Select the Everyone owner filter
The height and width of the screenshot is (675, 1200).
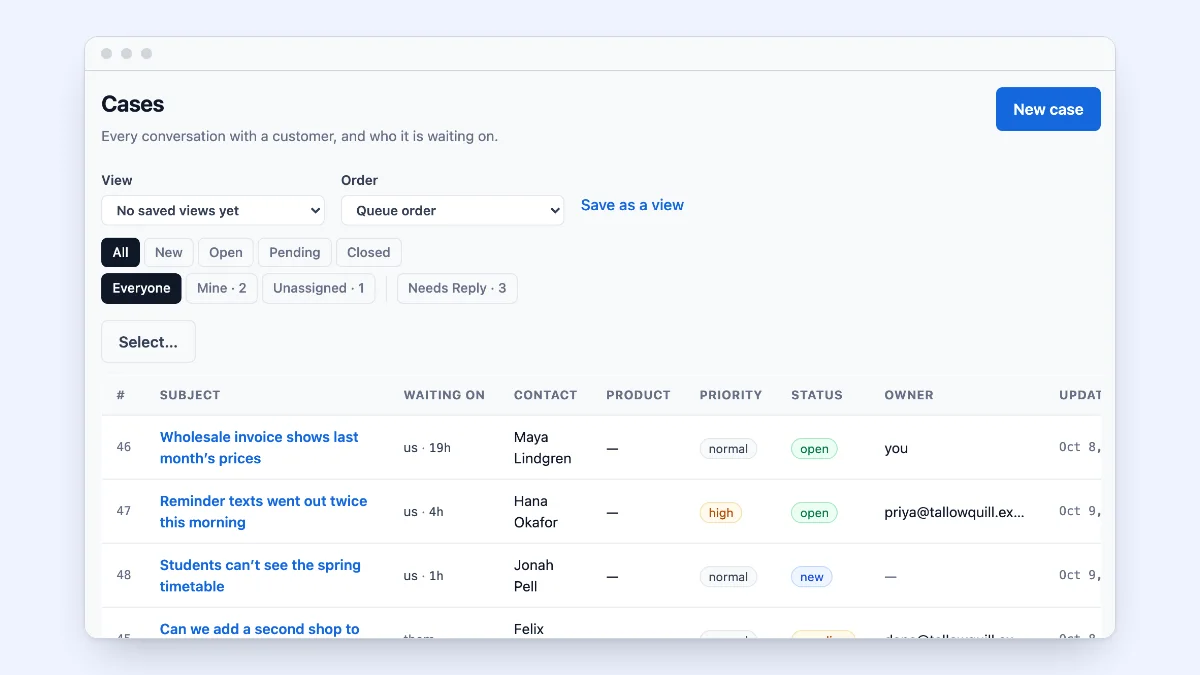[x=141, y=288]
